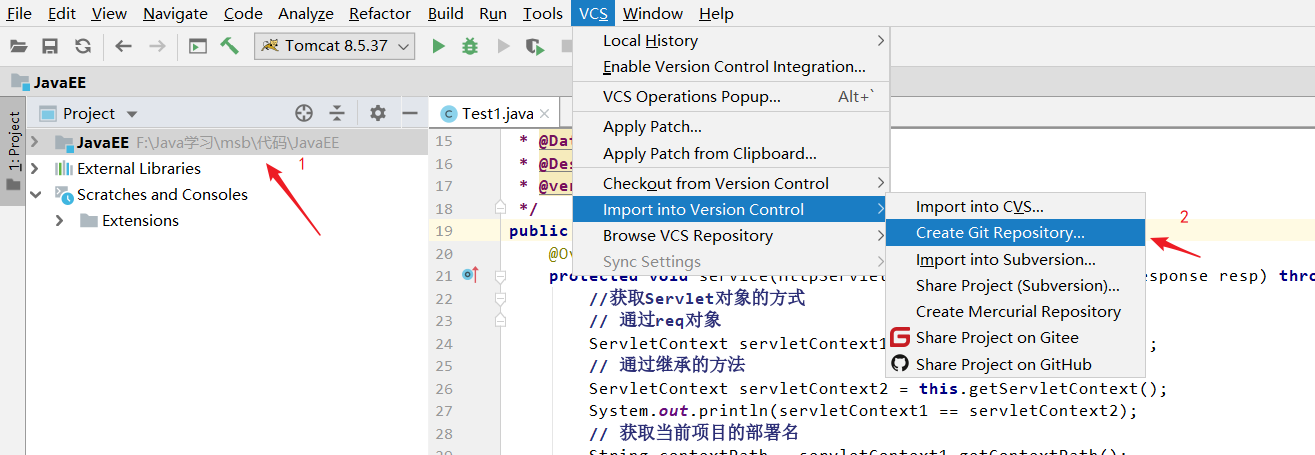The width and height of the screenshot is (1315, 455).
Task: Select Create Git Repository... menu entry
Action: pos(1000,233)
